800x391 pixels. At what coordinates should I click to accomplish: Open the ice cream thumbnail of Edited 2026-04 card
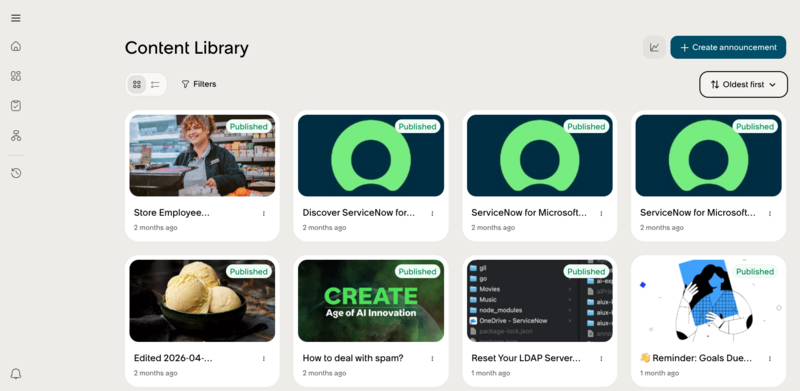[202, 301]
